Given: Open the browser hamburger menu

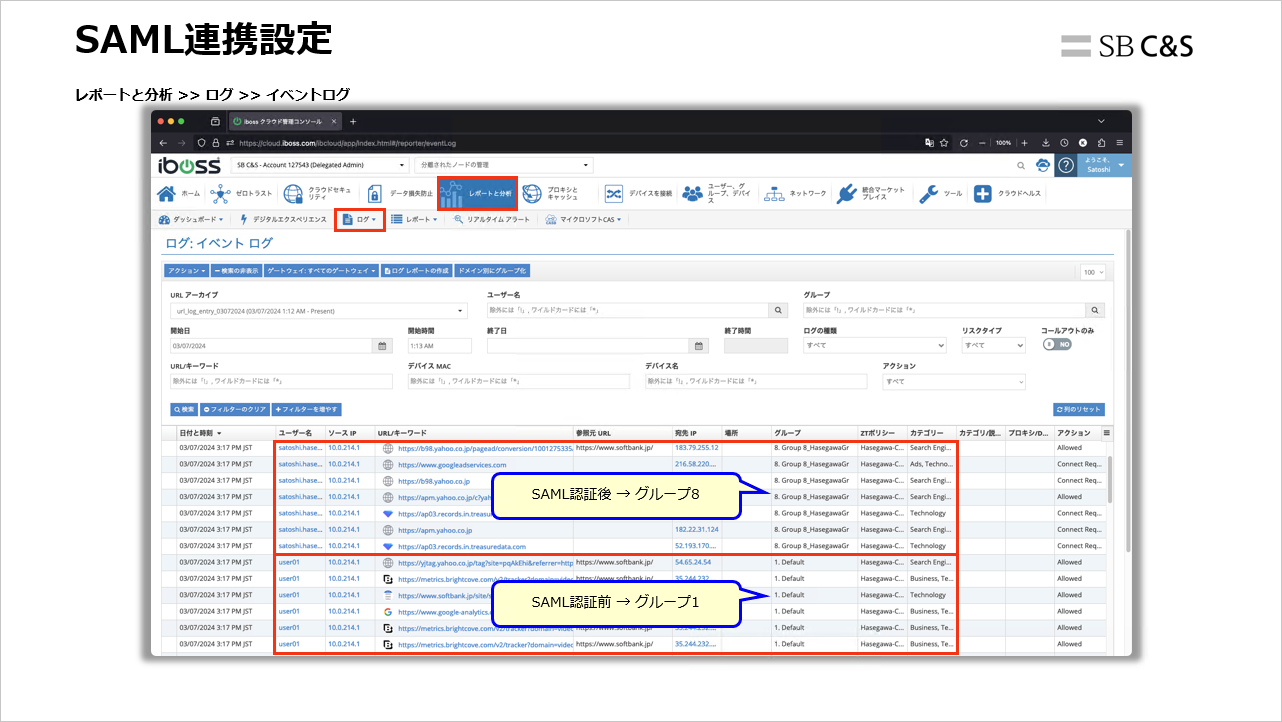Looking at the screenshot, I should pyautogui.click(x=1119, y=143).
